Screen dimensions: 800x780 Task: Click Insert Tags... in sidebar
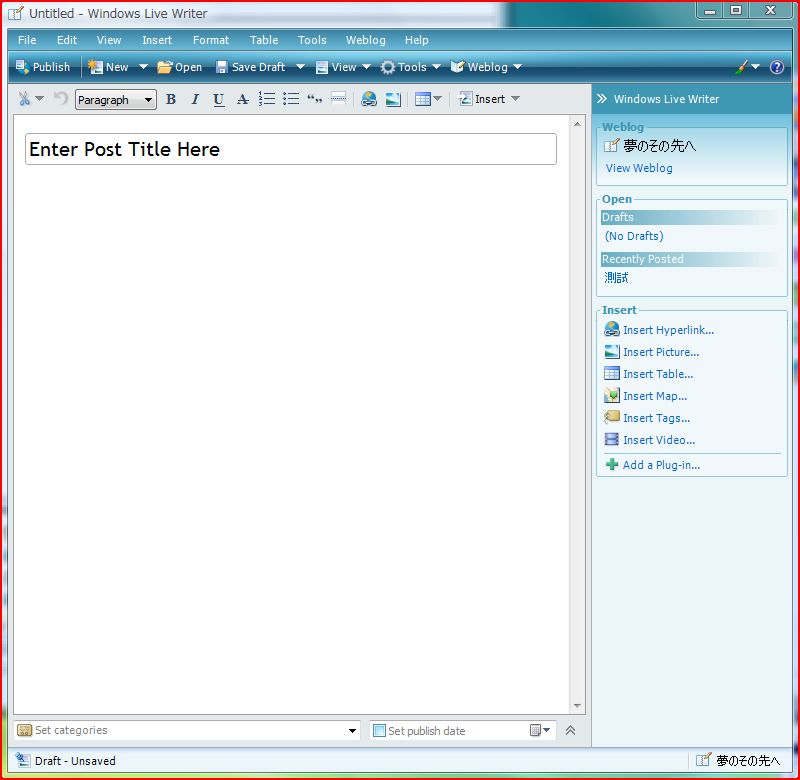(x=657, y=418)
